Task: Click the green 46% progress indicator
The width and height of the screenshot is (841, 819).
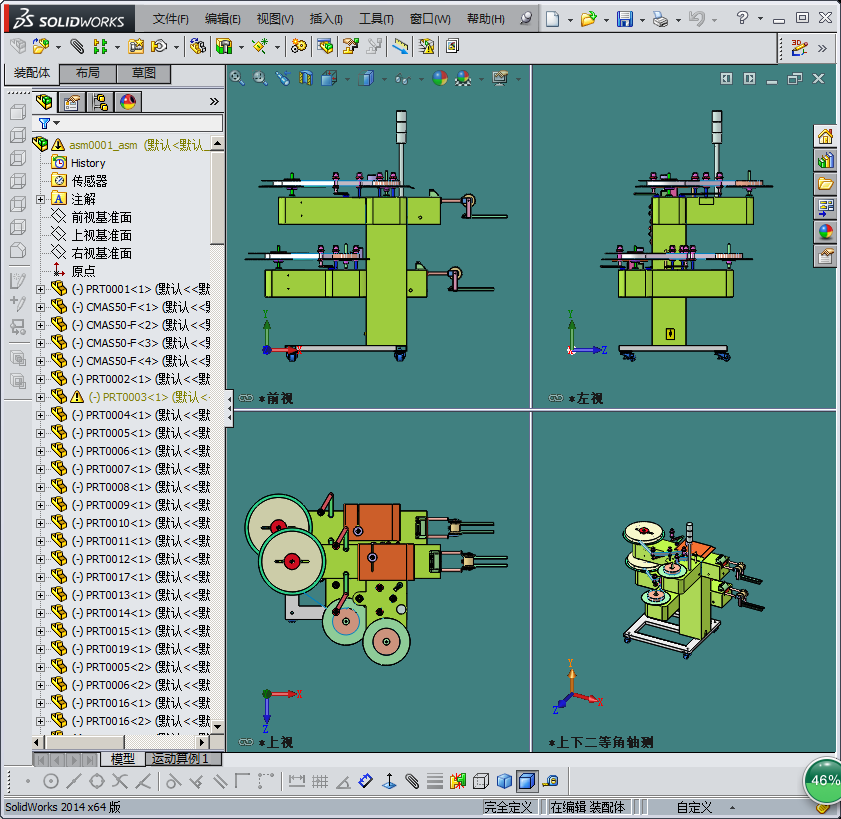Action: [824, 780]
